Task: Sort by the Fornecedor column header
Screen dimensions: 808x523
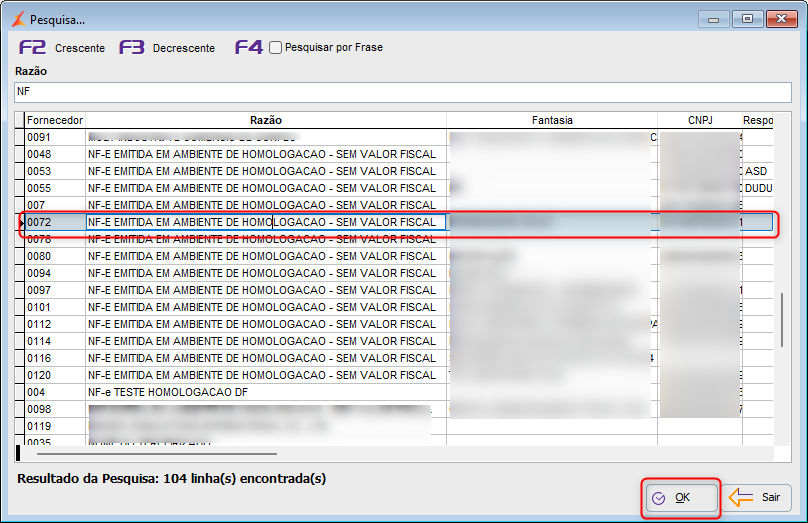Action: (55, 120)
